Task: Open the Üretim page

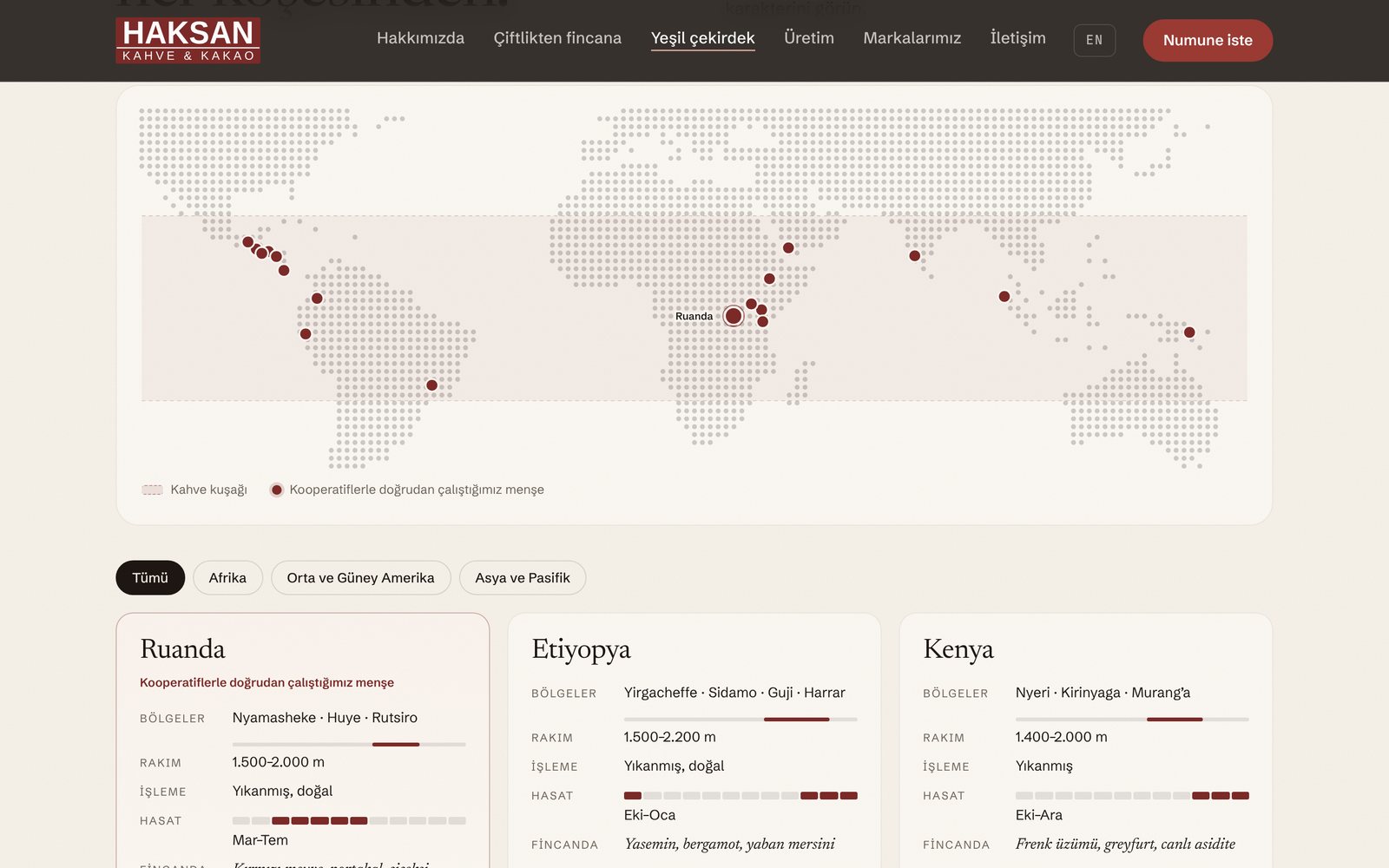Action: click(808, 38)
